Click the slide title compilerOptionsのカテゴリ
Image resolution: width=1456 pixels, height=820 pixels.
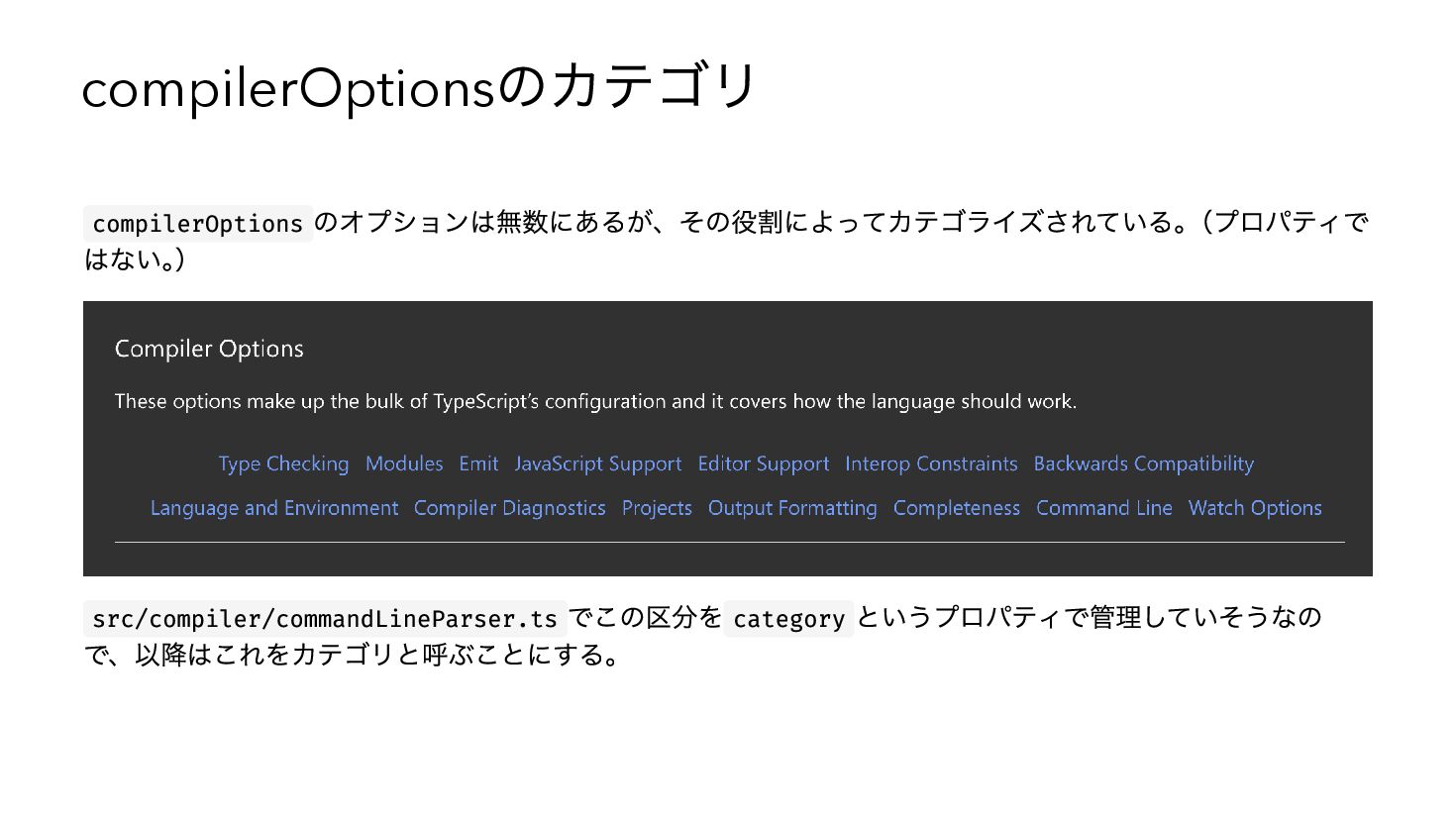coord(420,87)
